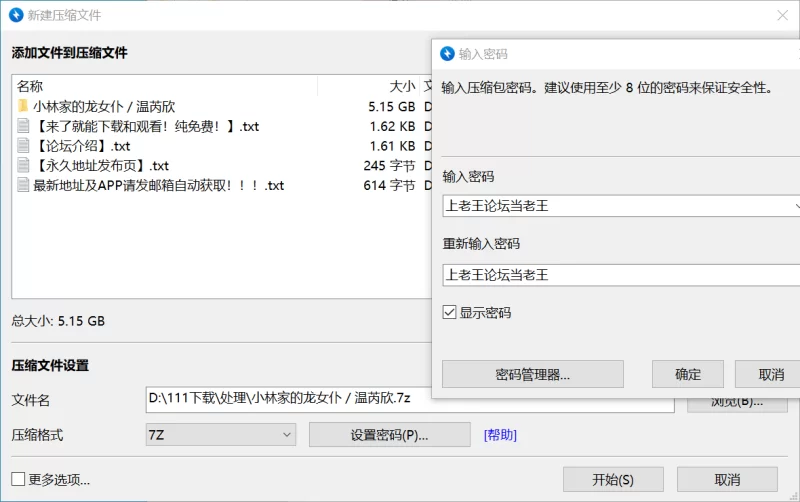This screenshot has width=800, height=502.
Task: Close the 新建压缩文件 window
Action: point(782,15)
